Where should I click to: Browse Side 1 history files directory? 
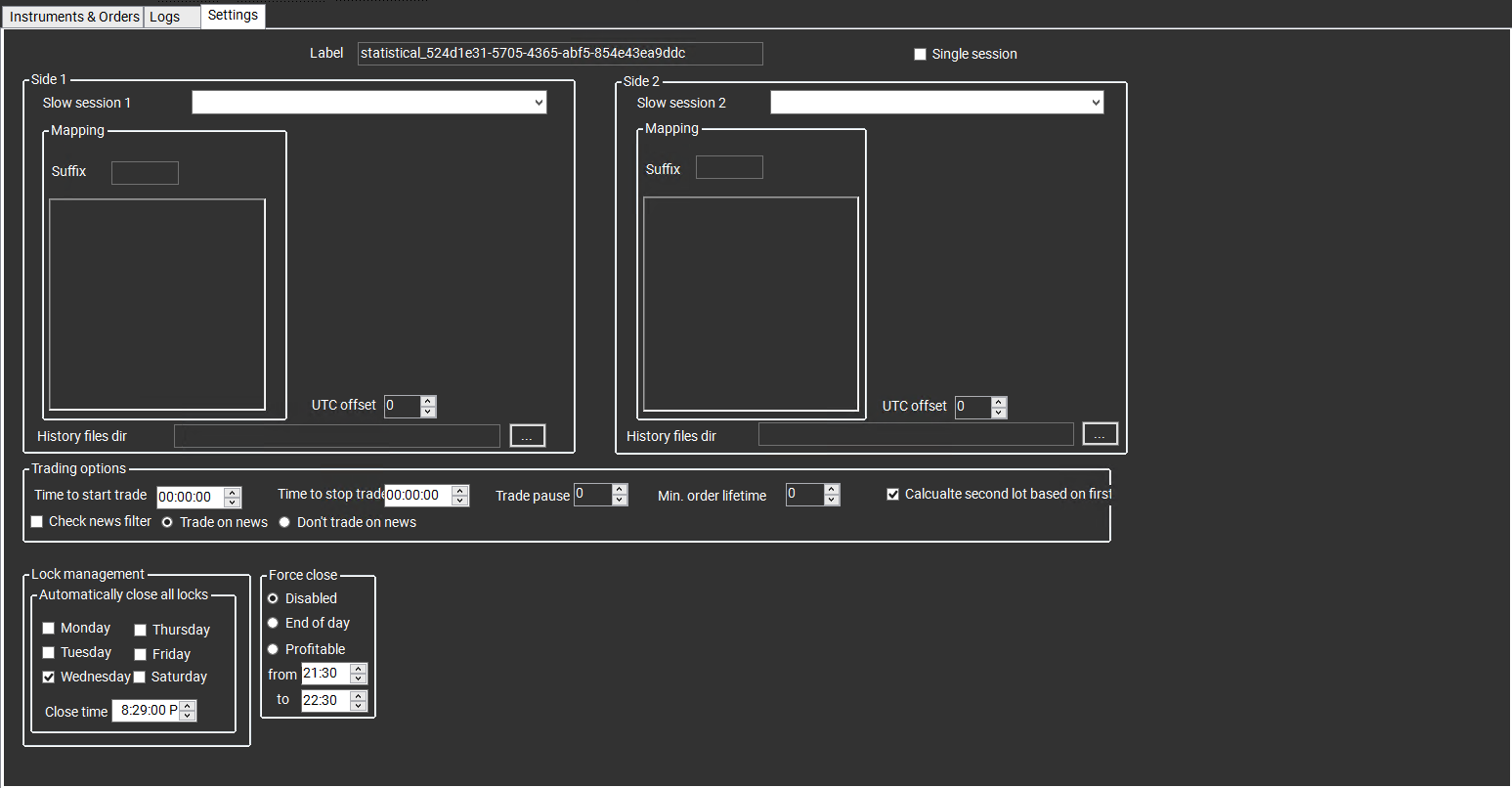[x=527, y=436]
